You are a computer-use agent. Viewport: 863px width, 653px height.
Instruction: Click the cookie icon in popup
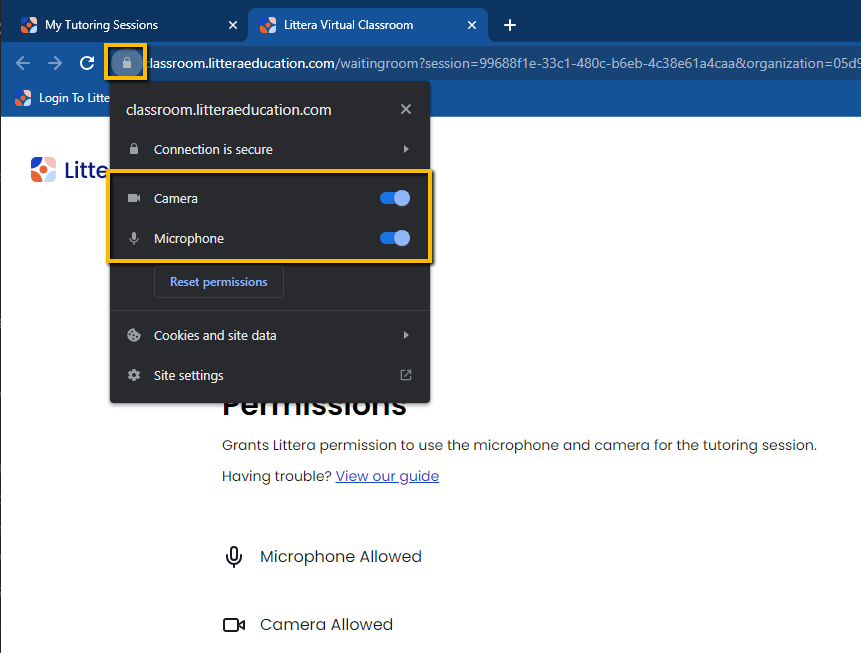pyautogui.click(x=134, y=335)
